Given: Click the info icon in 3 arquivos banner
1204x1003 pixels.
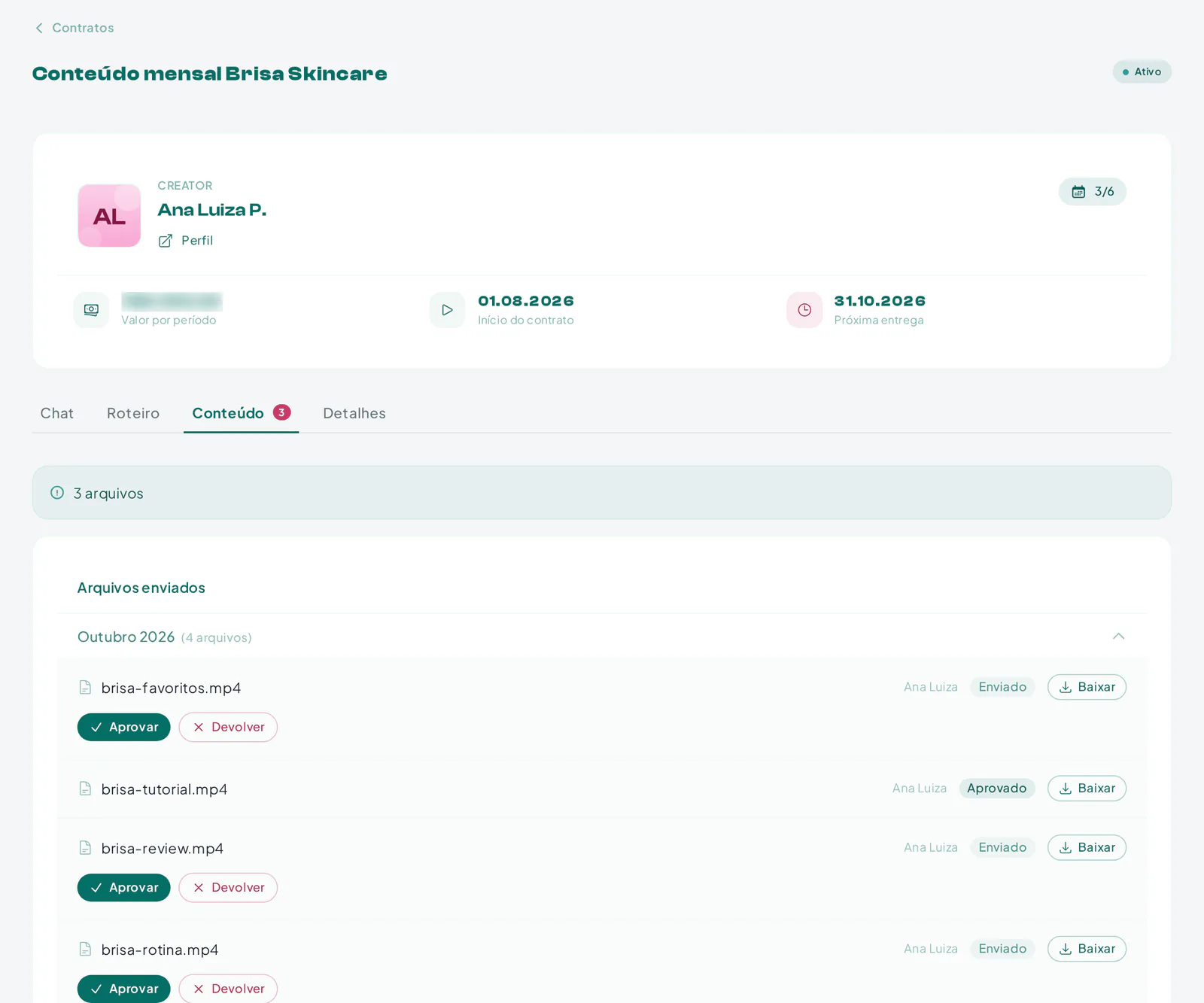Looking at the screenshot, I should [x=57, y=493].
